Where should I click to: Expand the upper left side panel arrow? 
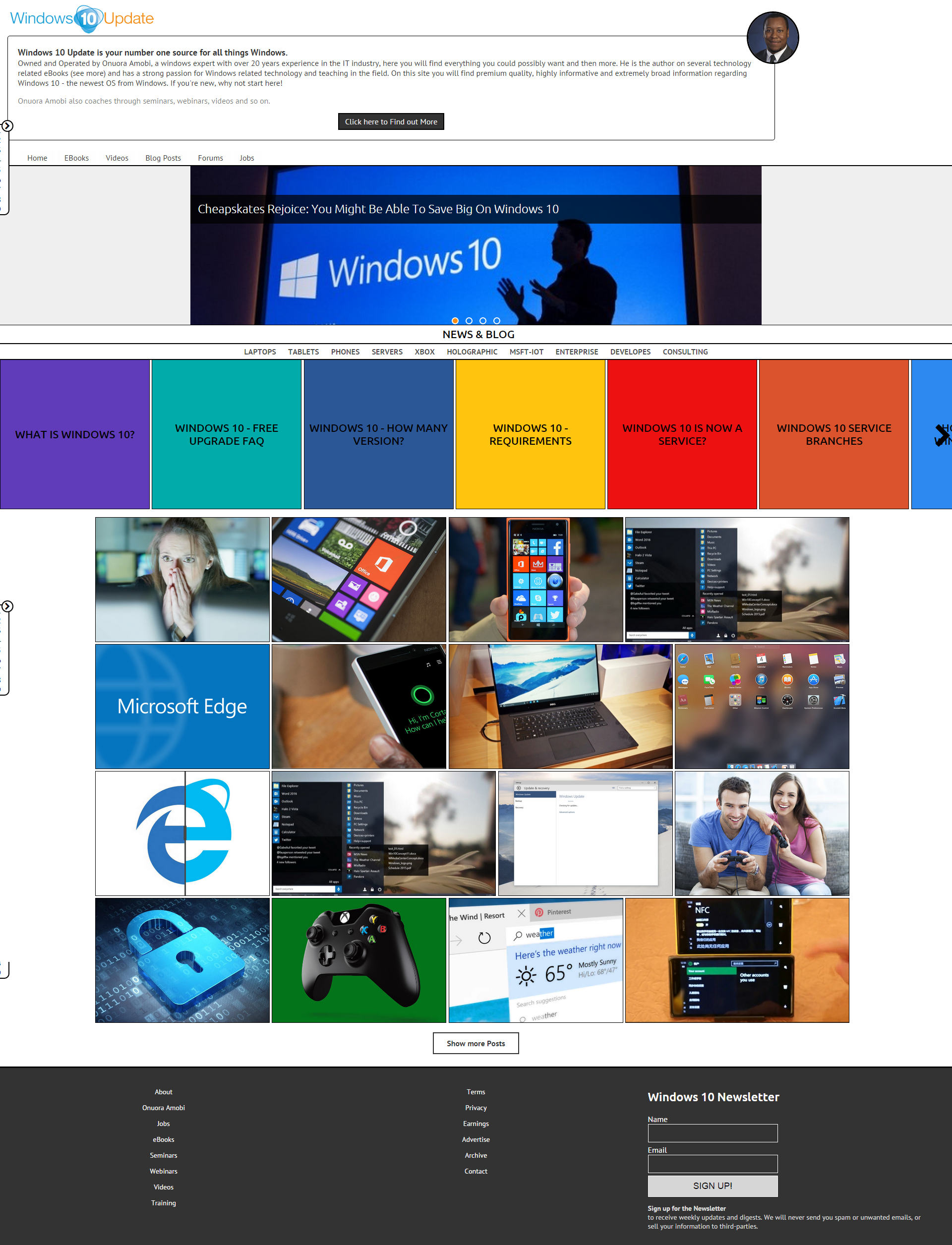7,126
